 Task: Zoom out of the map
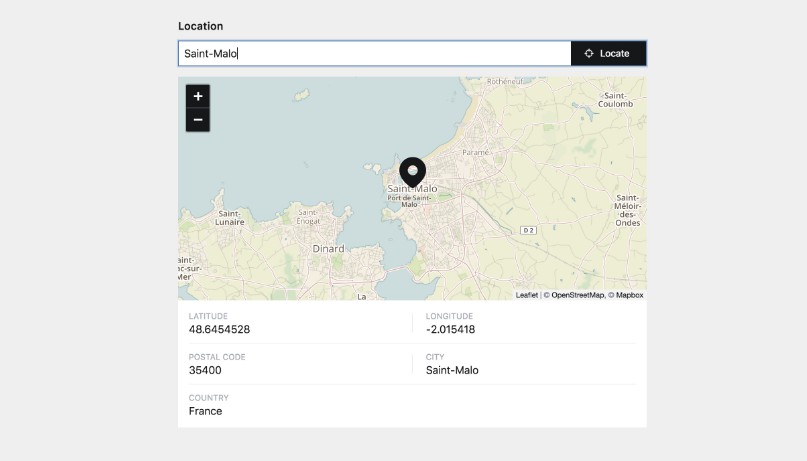(x=198, y=120)
